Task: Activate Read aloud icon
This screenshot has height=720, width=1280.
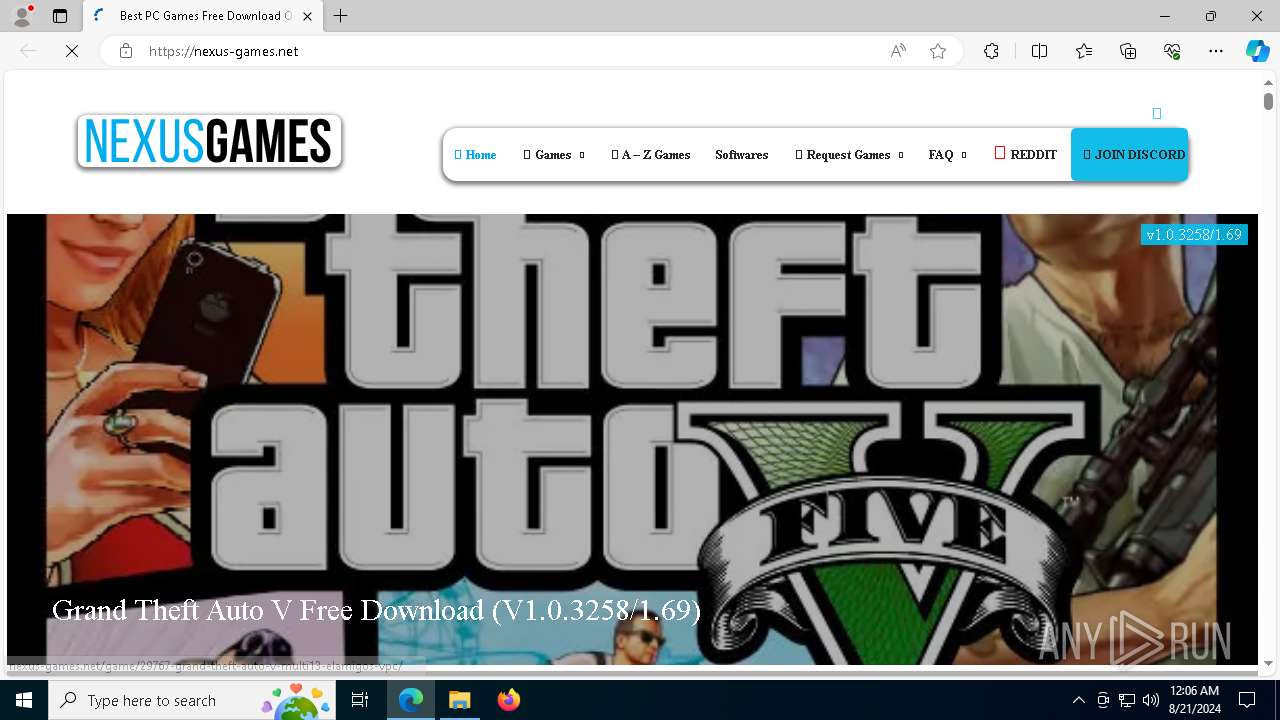Action: (898, 51)
